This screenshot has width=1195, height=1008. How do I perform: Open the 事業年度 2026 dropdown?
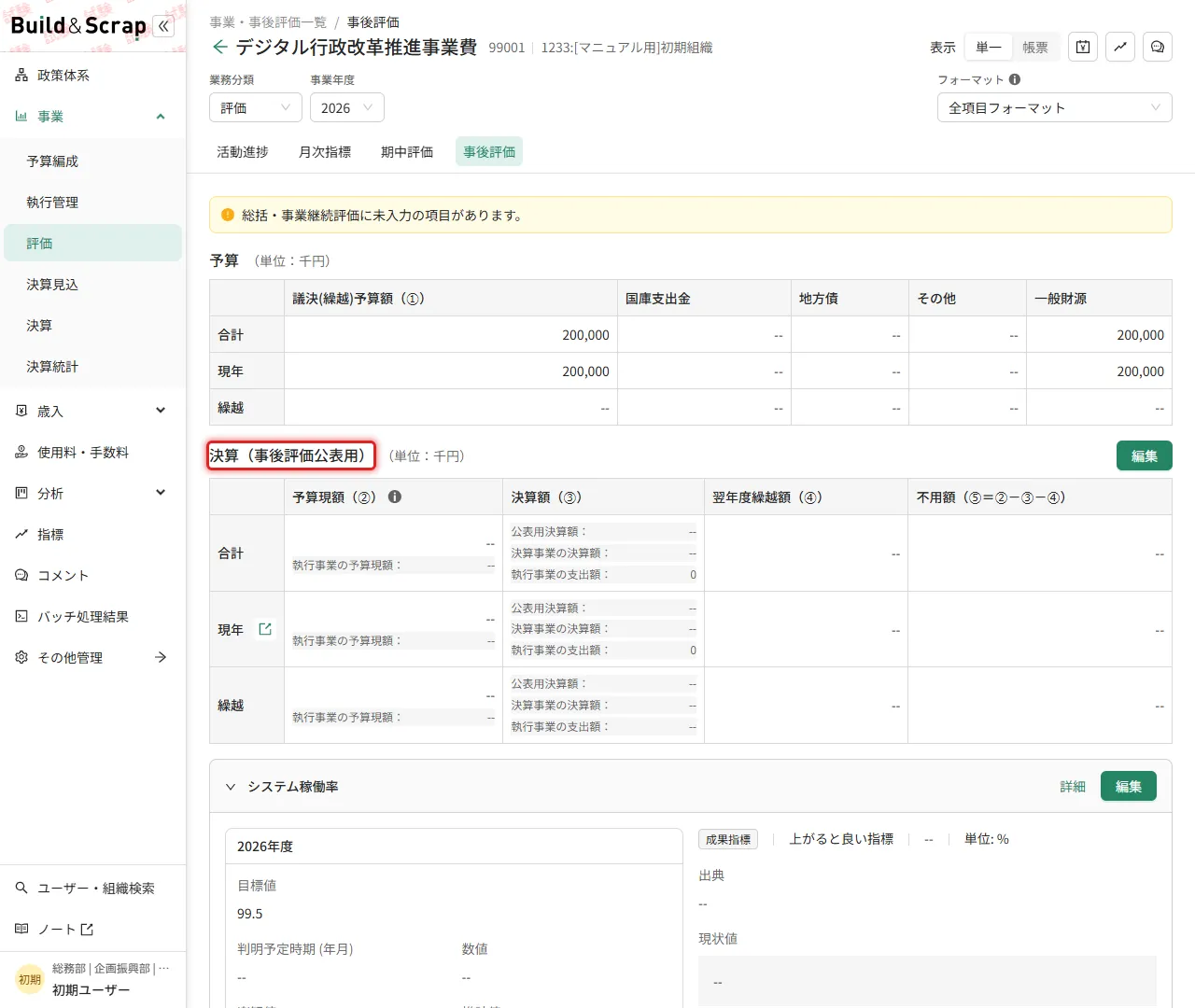point(347,107)
